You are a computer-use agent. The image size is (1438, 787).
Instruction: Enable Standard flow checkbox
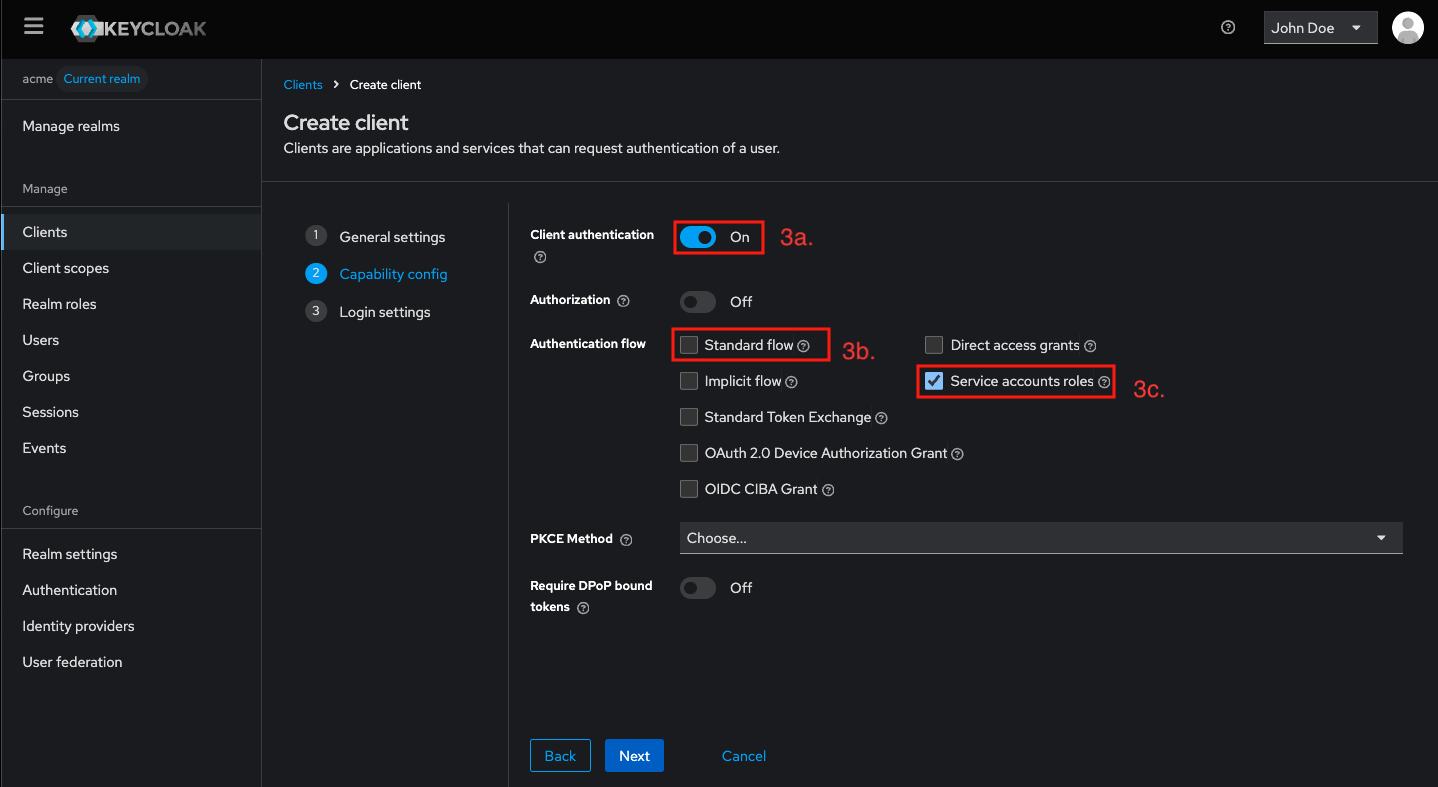688,344
